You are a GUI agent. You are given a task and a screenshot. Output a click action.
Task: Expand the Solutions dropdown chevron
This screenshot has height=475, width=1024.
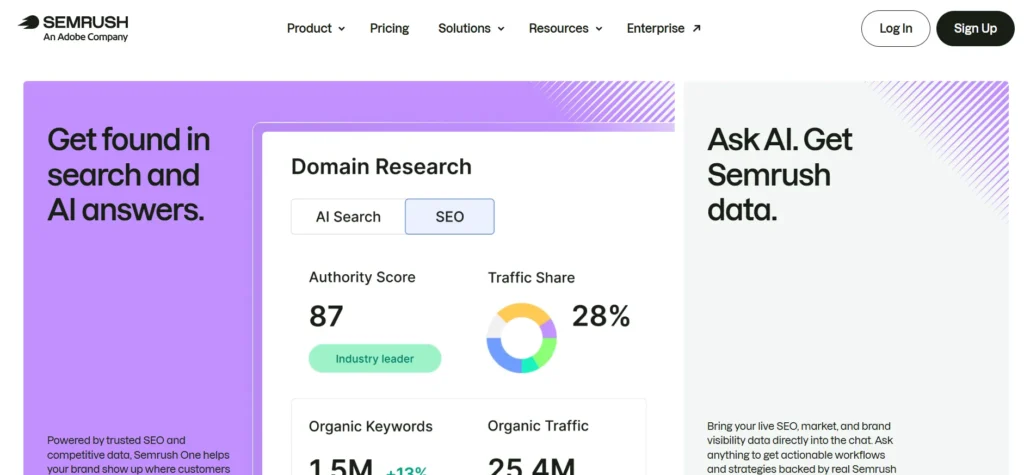[x=501, y=29]
